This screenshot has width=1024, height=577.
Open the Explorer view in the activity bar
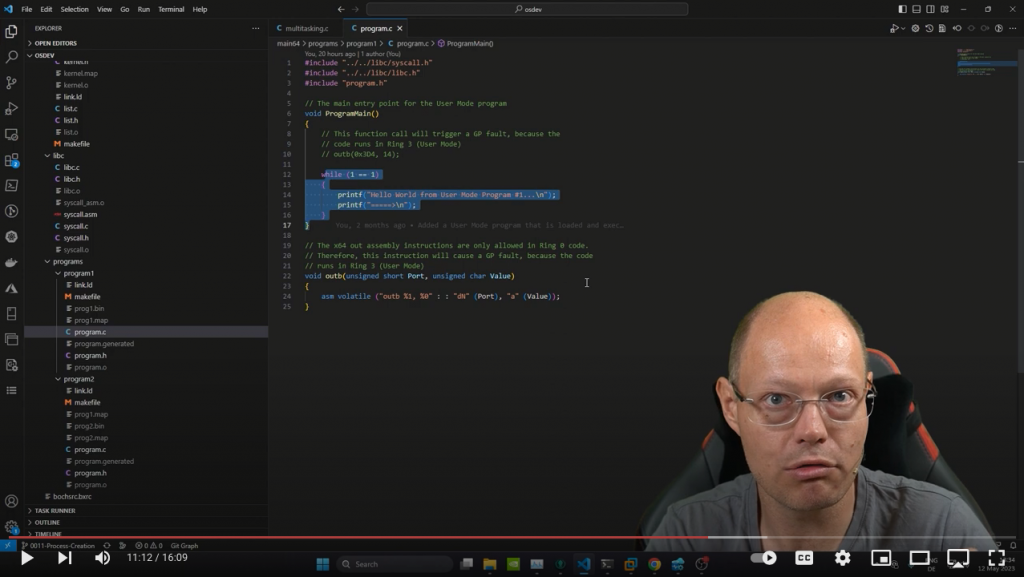tap(11, 31)
